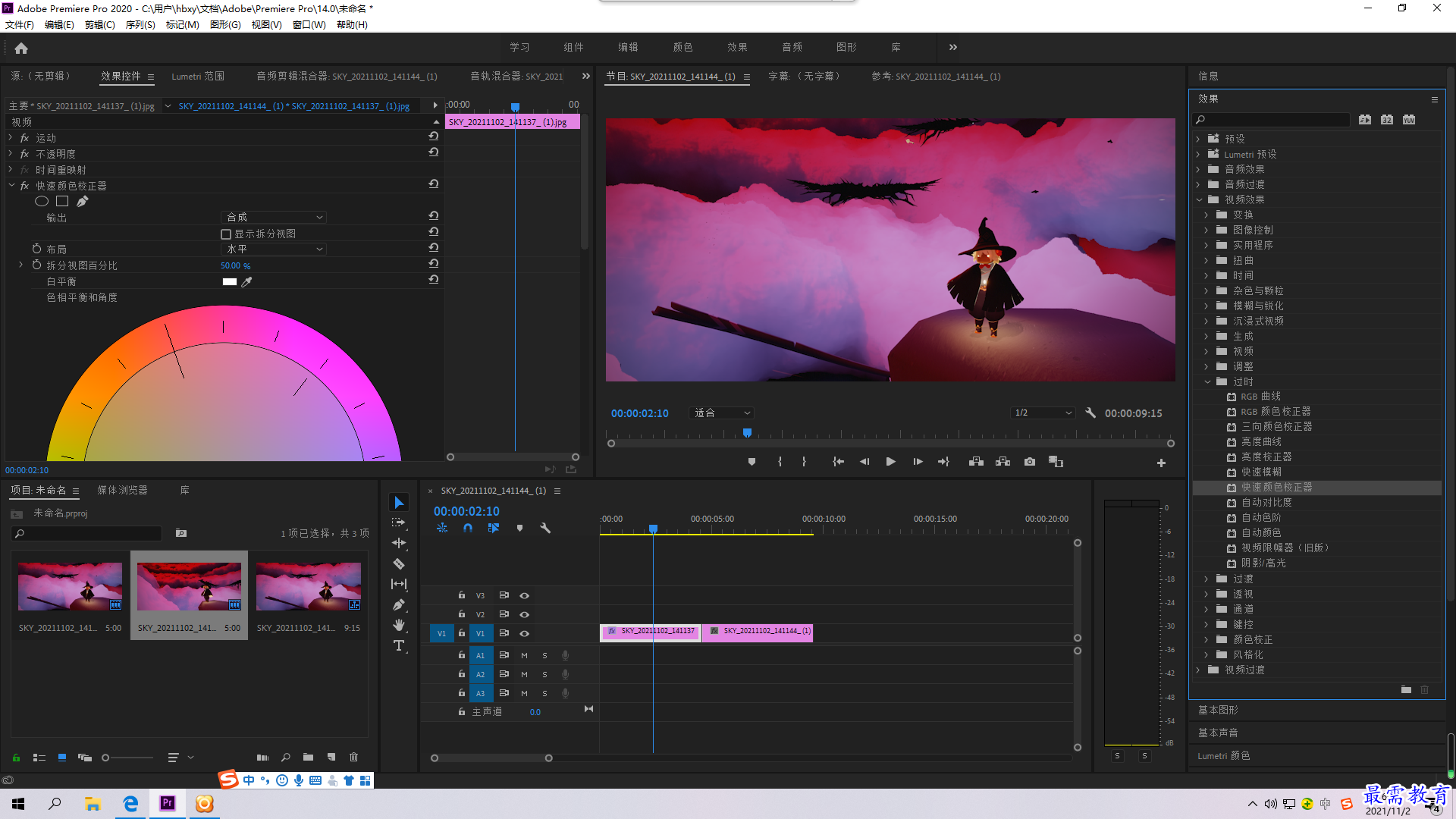
Task: Expand the motion effect properties
Action: tap(11, 138)
